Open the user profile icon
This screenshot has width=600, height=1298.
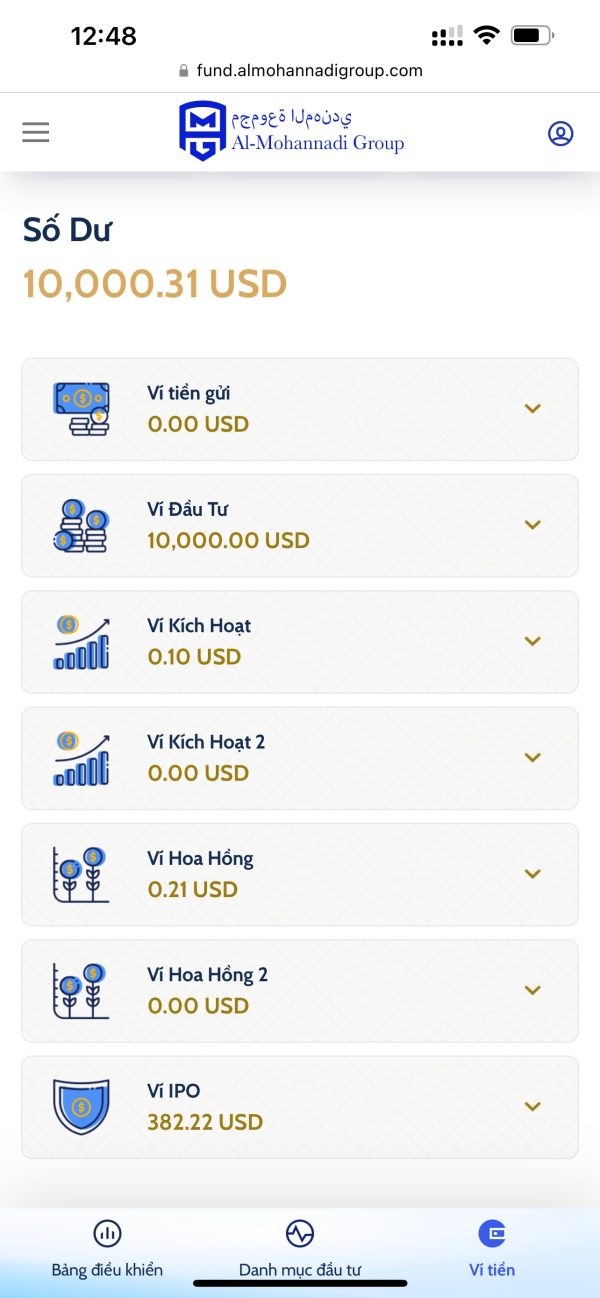(561, 133)
